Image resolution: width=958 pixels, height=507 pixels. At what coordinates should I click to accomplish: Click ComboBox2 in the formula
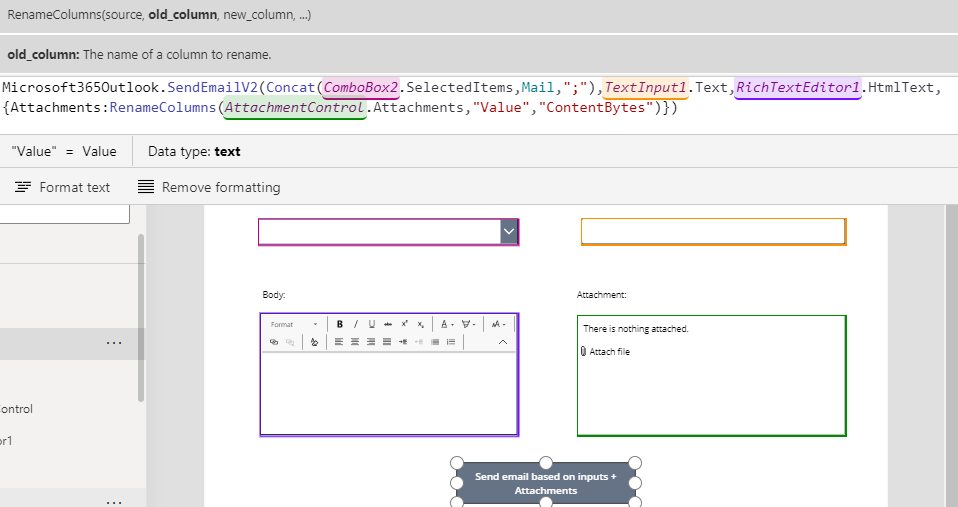coord(361,88)
